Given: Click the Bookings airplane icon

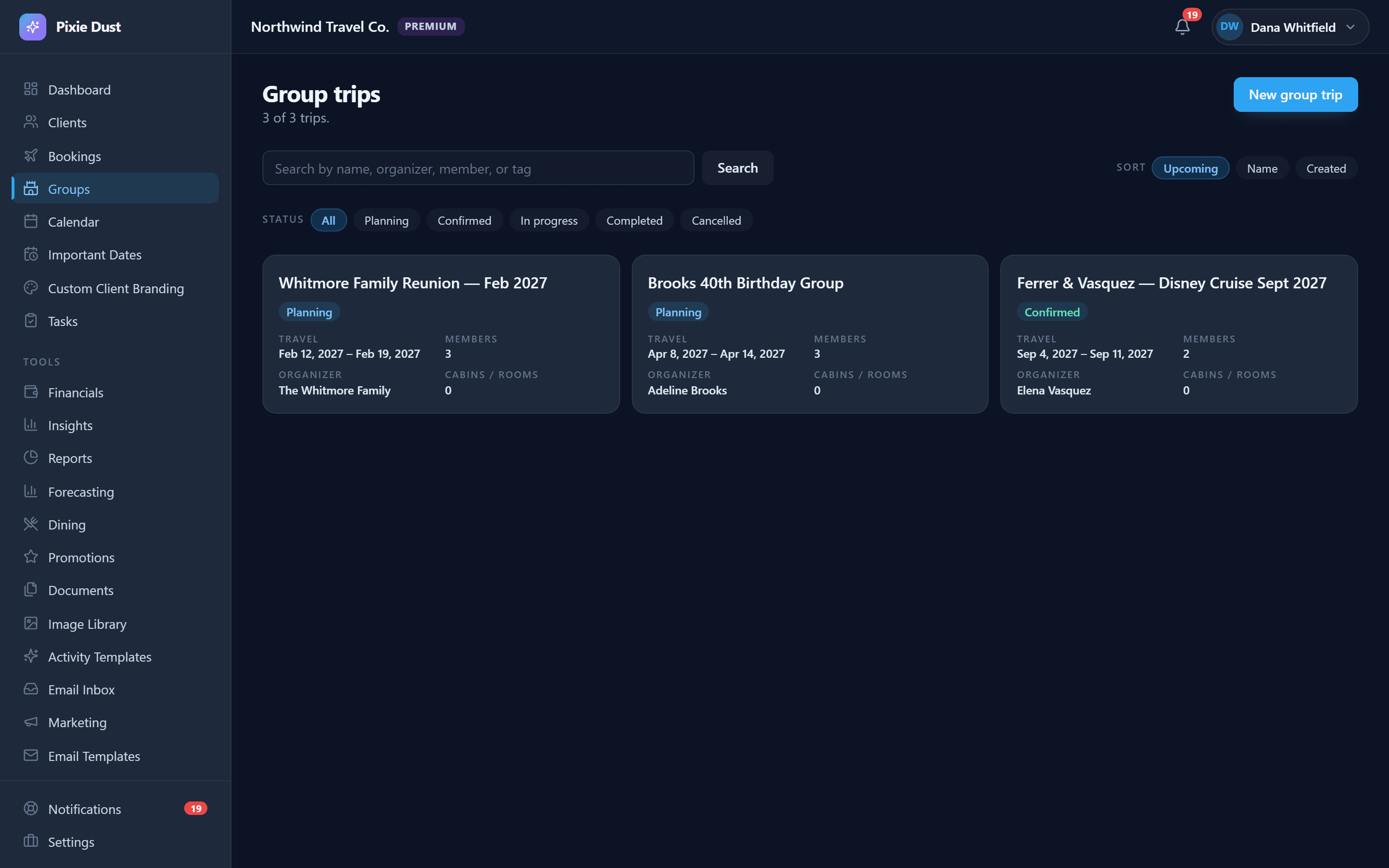Looking at the screenshot, I should (31, 156).
